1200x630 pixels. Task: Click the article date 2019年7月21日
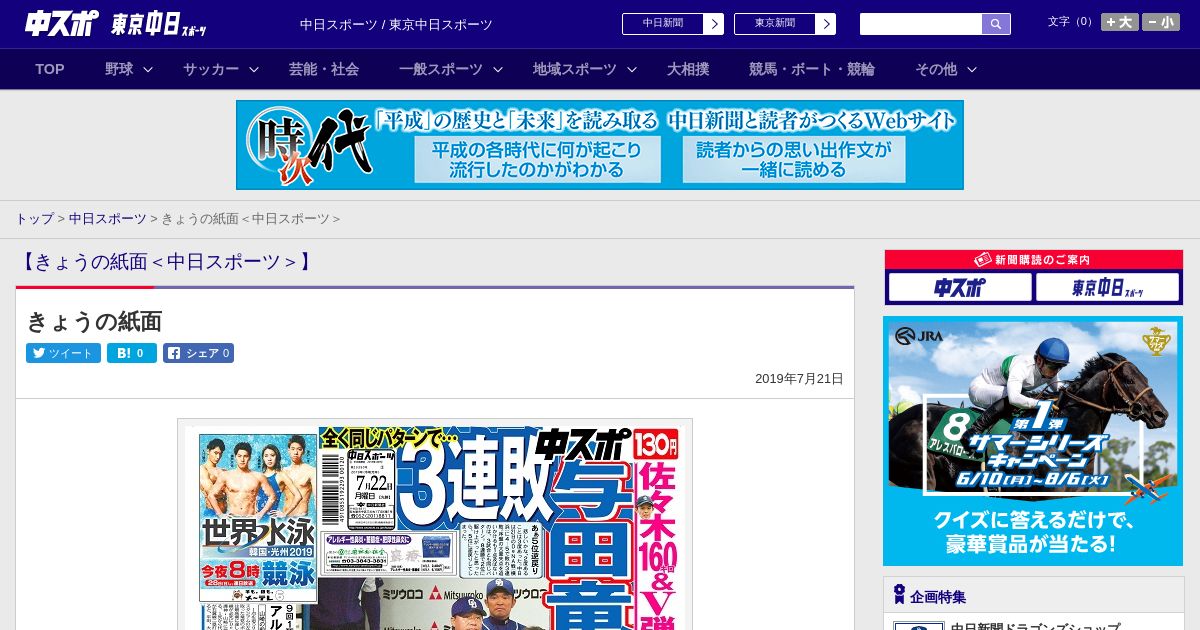point(799,379)
